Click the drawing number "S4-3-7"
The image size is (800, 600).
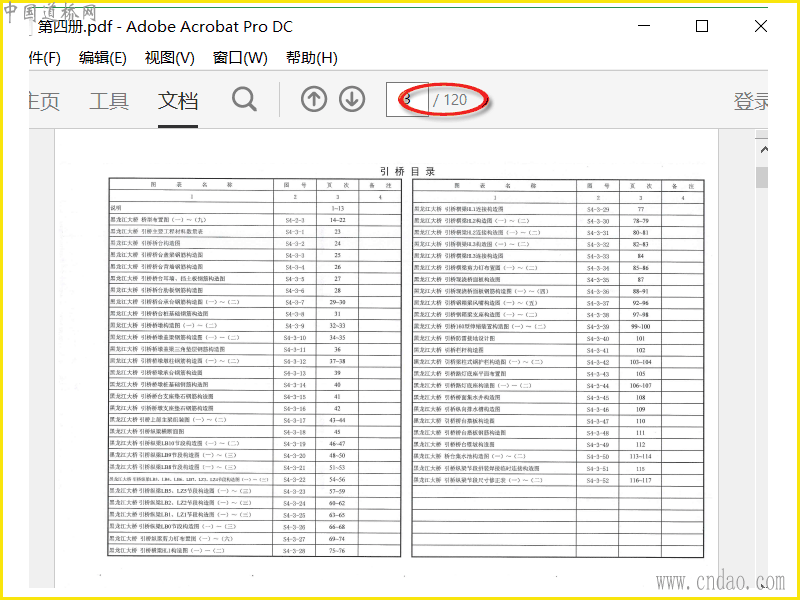point(295,302)
